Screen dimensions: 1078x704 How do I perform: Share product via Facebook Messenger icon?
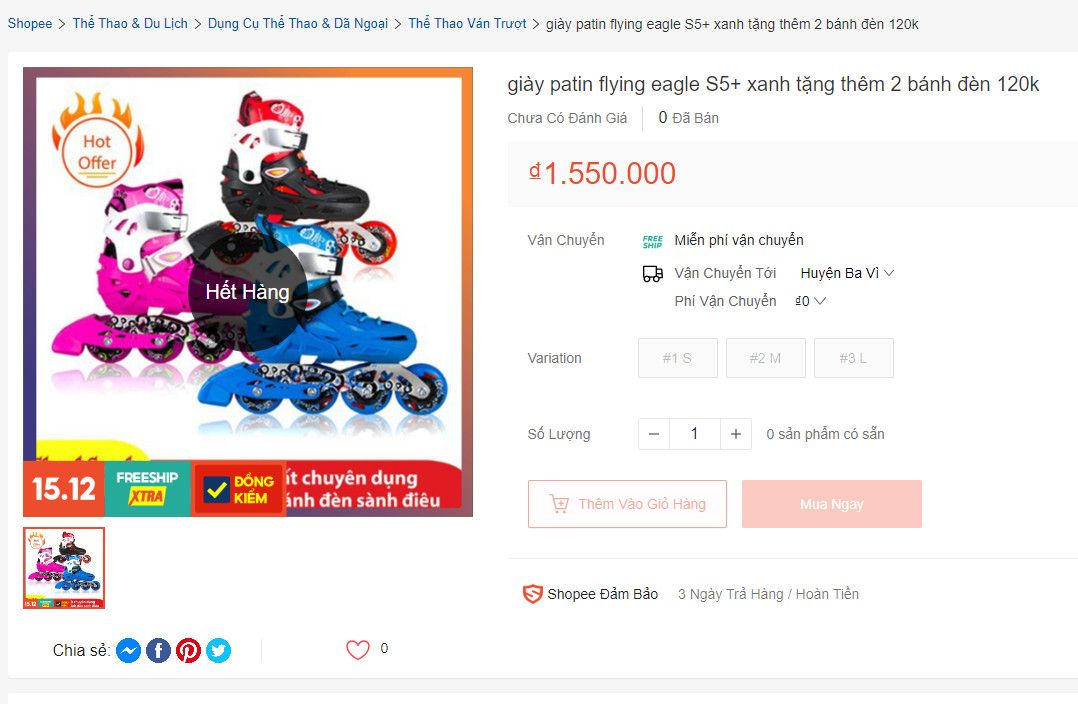pyautogui.click(x=129, y=650)
